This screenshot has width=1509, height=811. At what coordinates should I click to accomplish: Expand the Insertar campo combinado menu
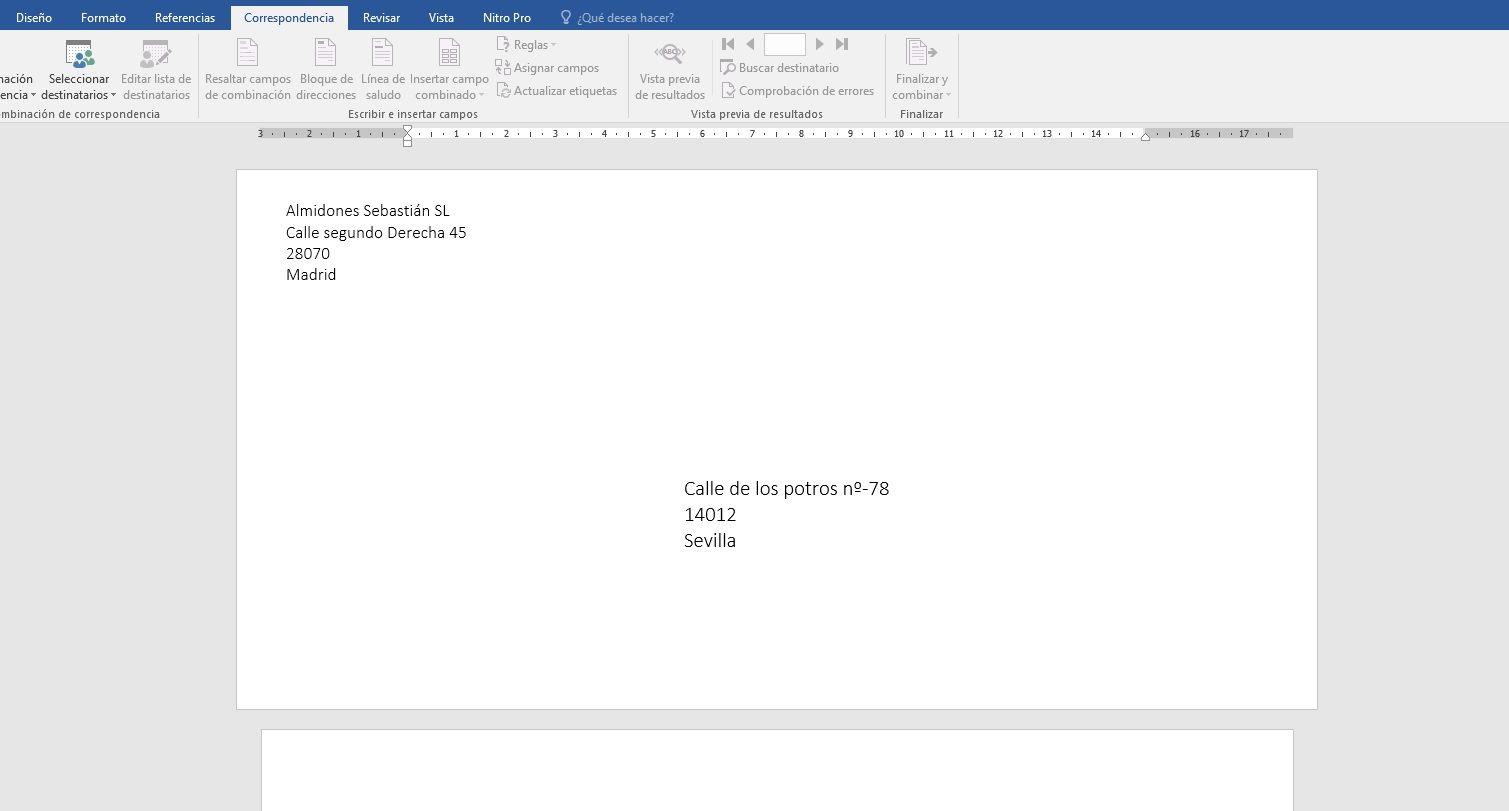pos(449,95)
